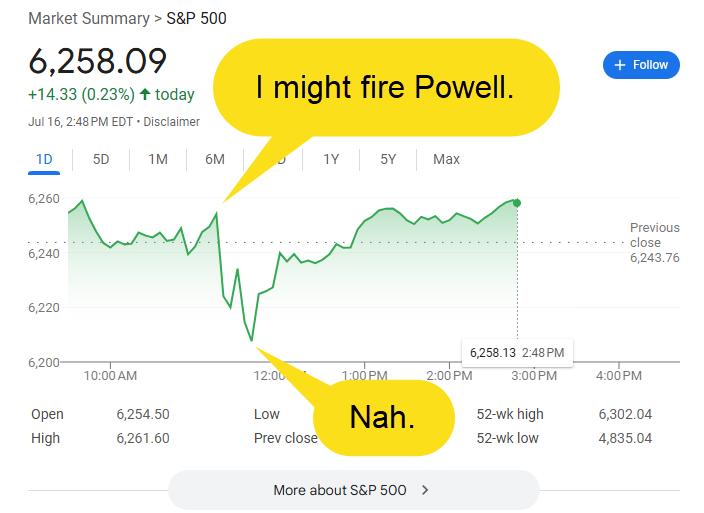This screenshot has height=513, width=704.
Task: Click the green current-price dot on chart
Action: (517, 203)
